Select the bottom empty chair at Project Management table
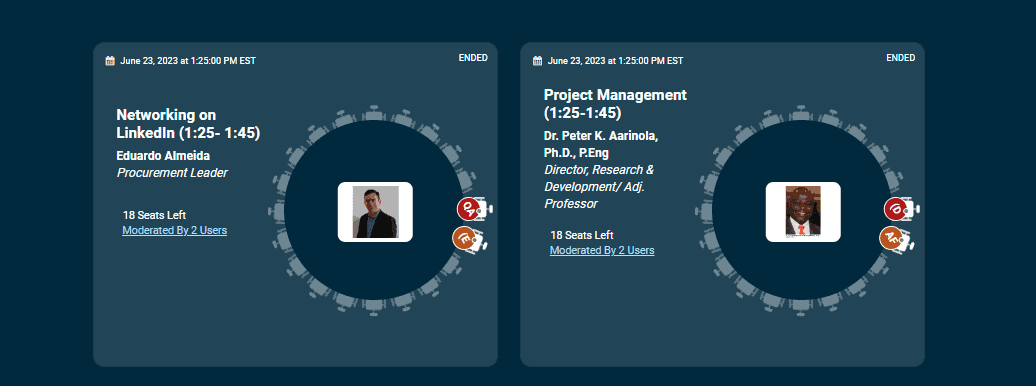Viewport: 1036px width, 386px height. 801,307
